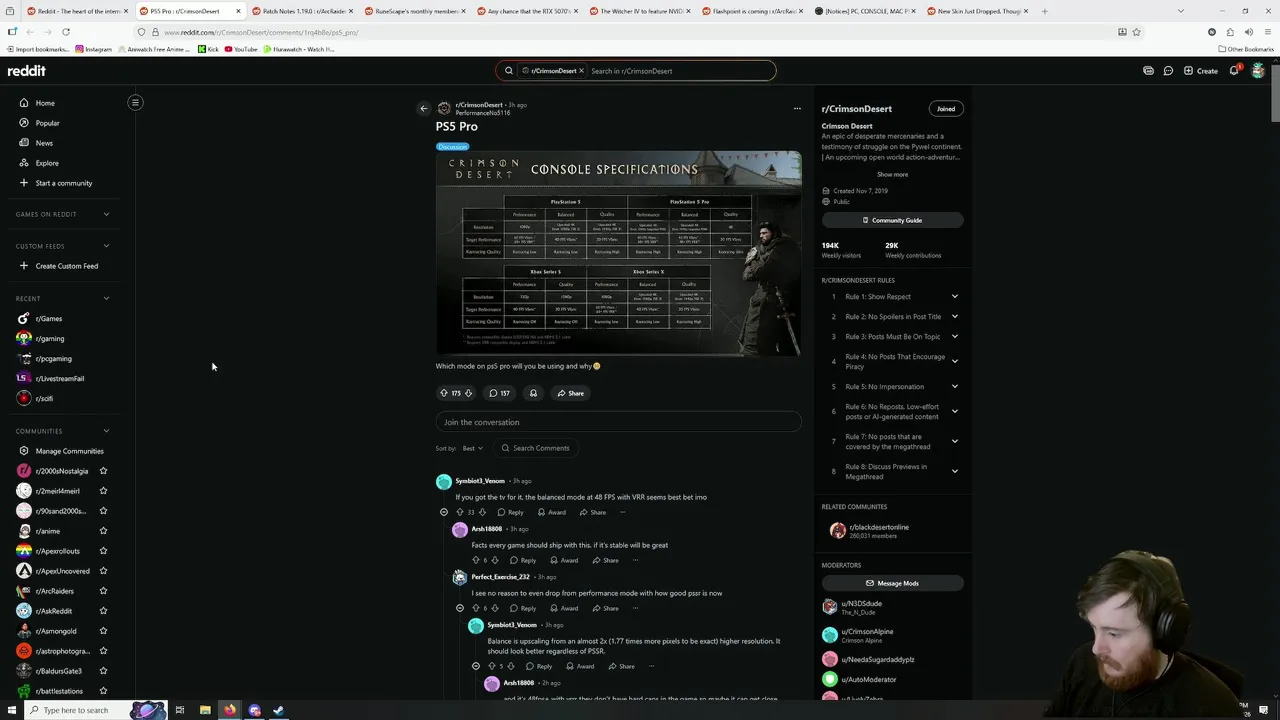Open Steam from taskbar
Image resolution: width=1280 pixels, height=720 pixels.
279,710
